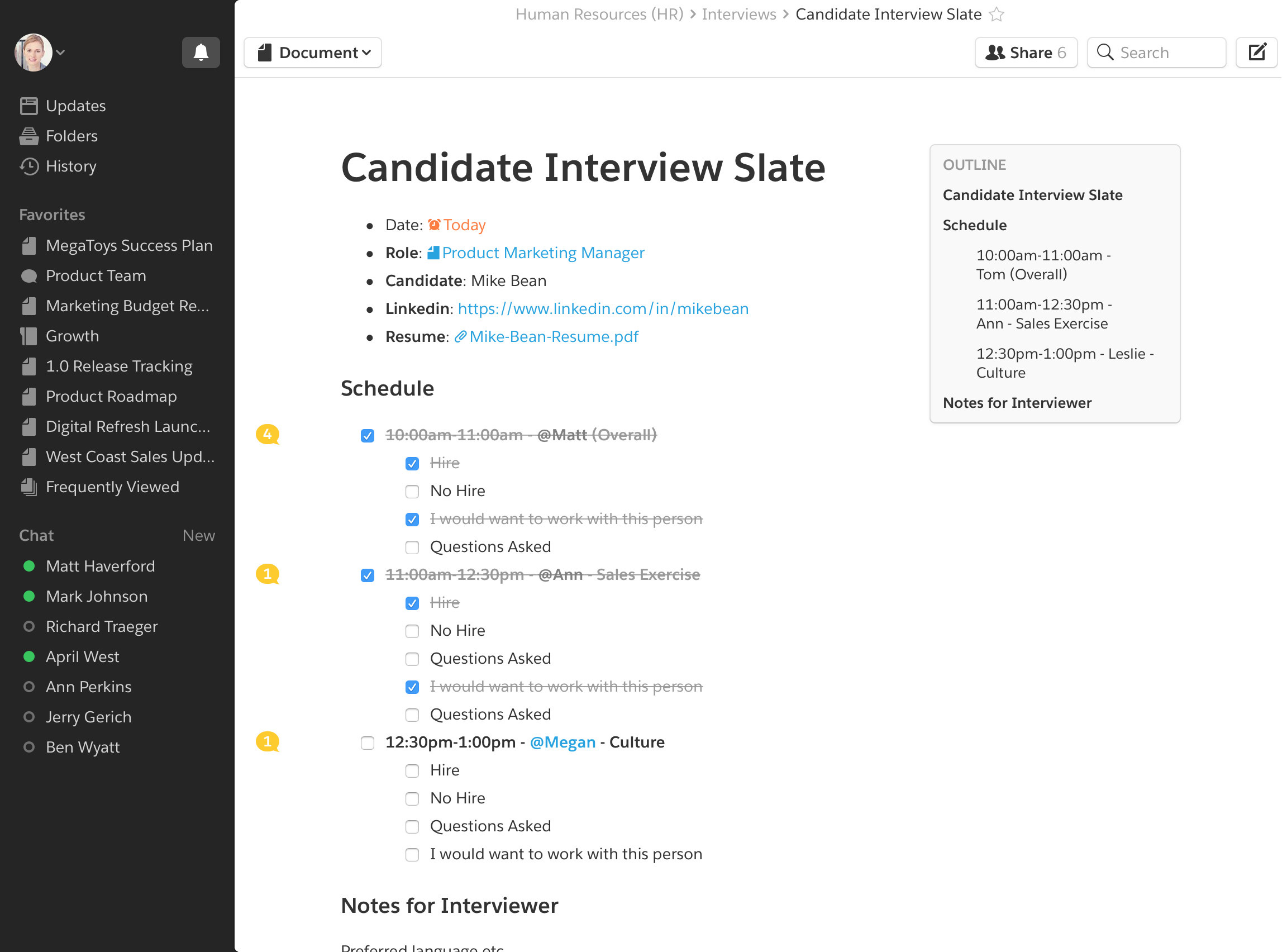Open comment bubble next to Megan's Culture interview
This screenshot has width=1287, height=952.
(268, 741)
